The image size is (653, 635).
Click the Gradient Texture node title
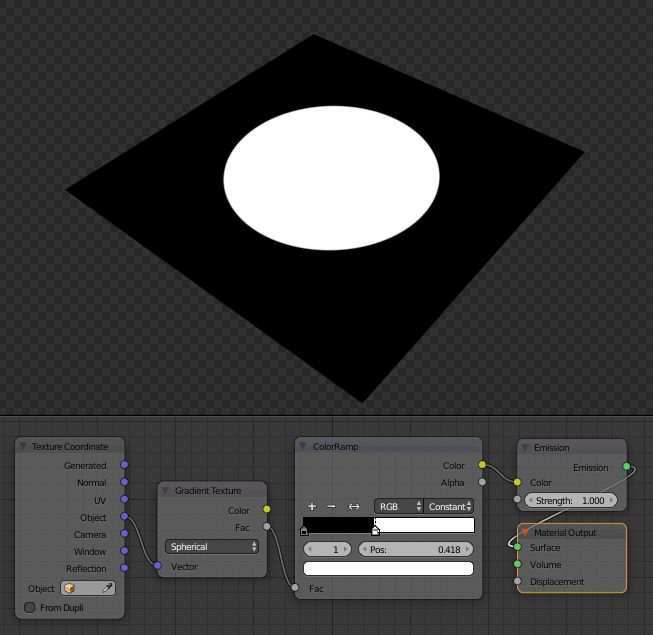(x=208, y=491)
